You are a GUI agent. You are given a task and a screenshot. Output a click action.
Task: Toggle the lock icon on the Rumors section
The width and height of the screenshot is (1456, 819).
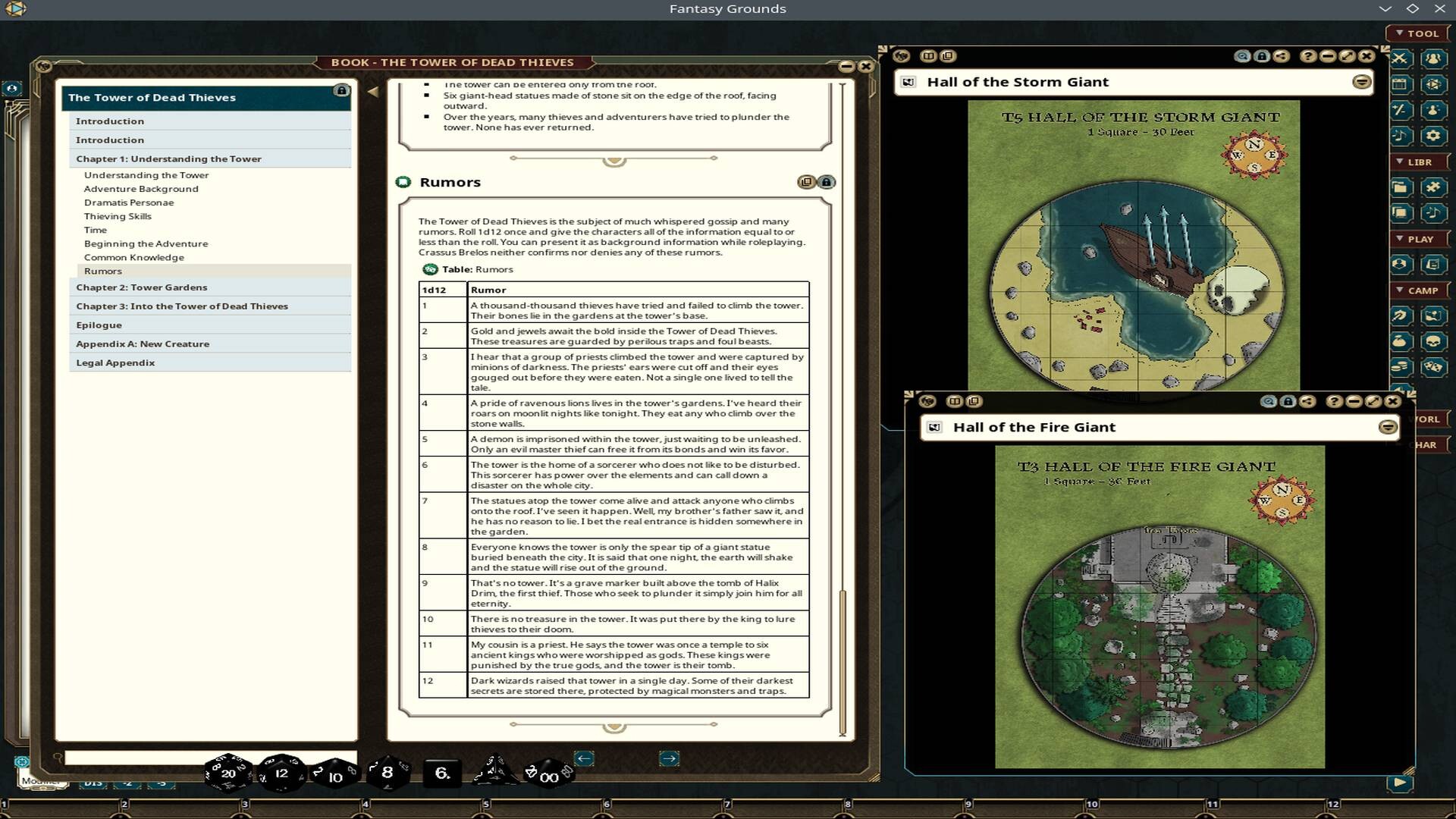pos(827,182)
